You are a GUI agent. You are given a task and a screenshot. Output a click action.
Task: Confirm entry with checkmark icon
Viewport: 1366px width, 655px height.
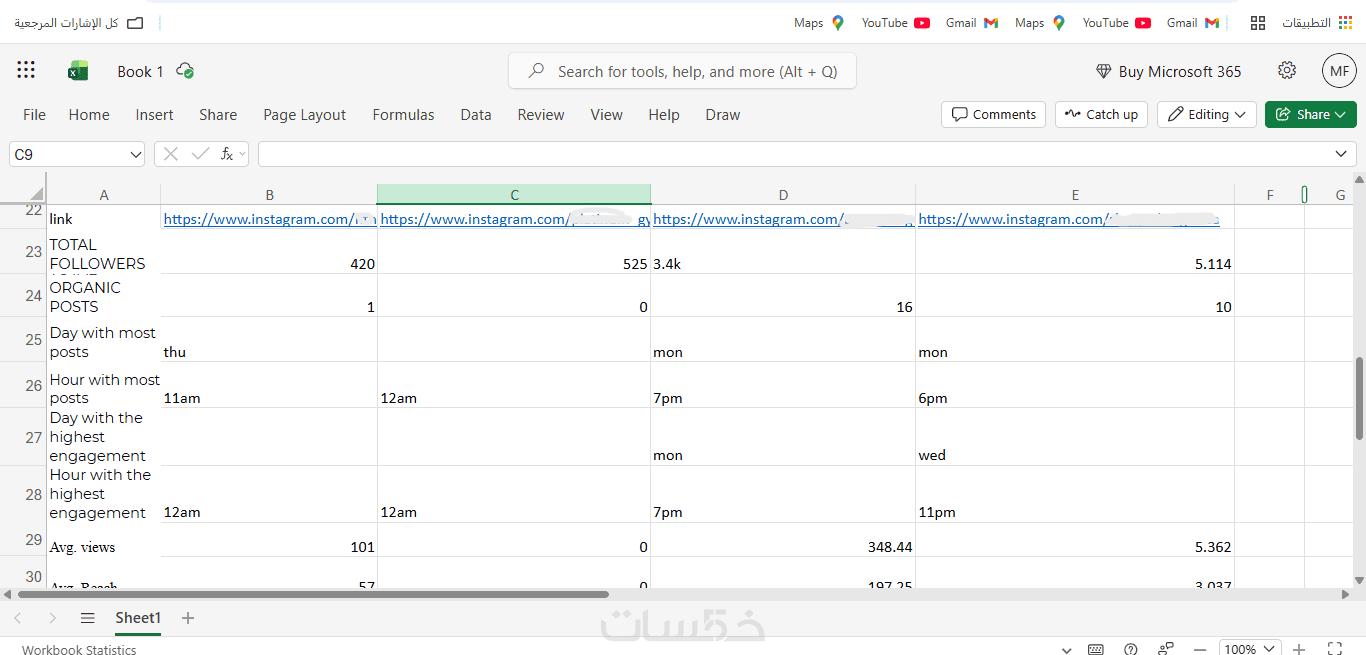pos(200,154)
